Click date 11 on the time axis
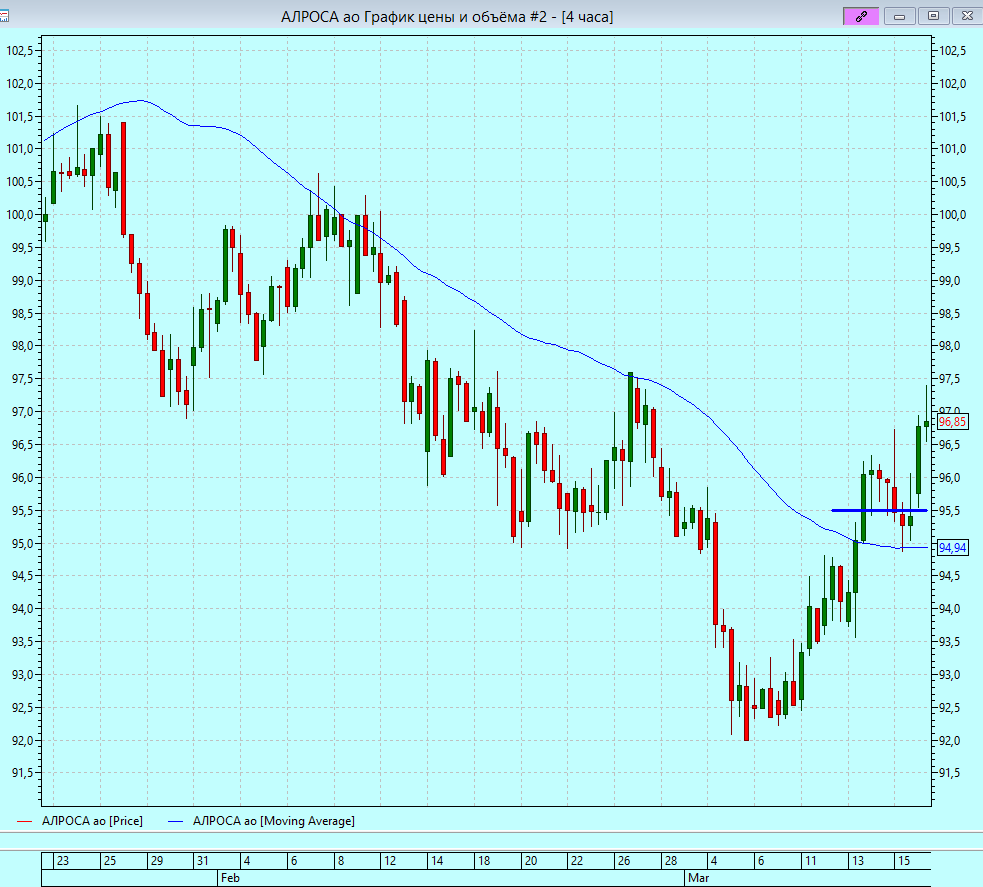Screen dimensions: 983x887 [x=811, y=861]
